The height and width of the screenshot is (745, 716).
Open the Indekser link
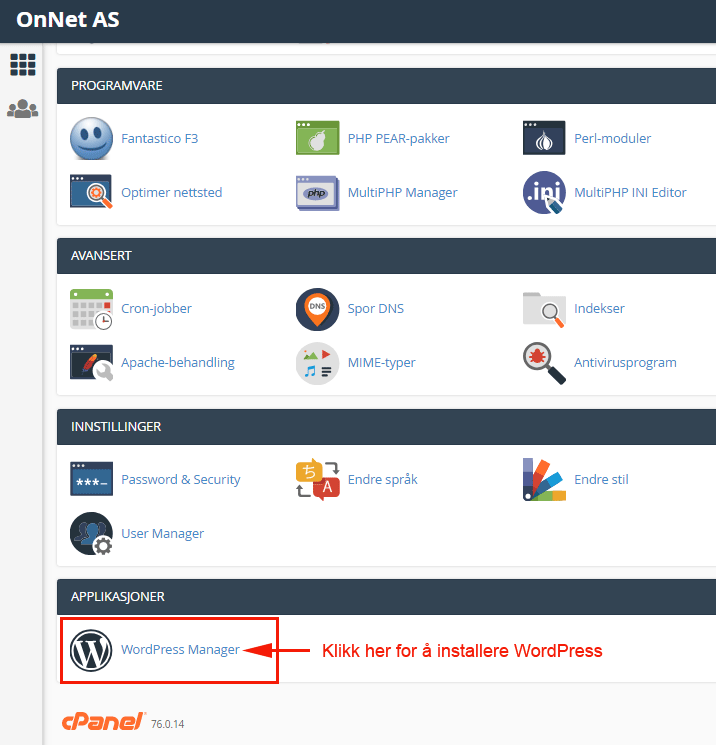[x=599, y=308]
